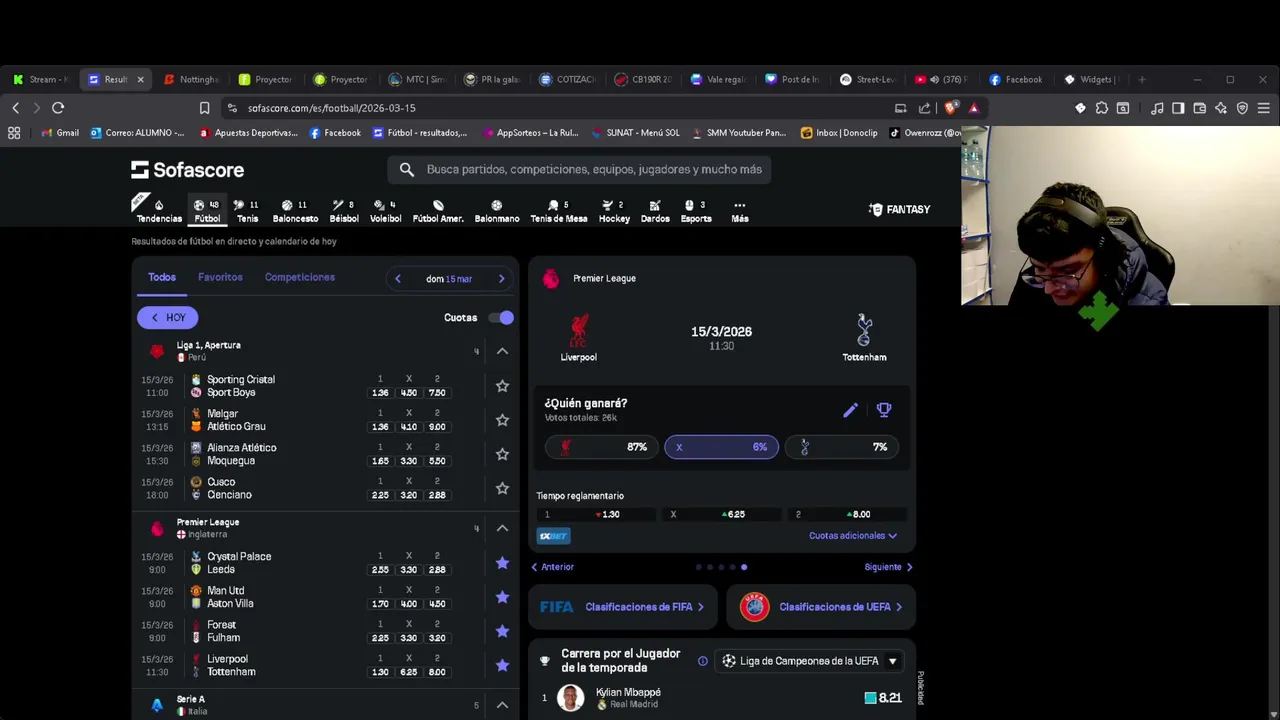Screen dimensions: 1280x720
Task: Select the Dardos sport icon
Action: click(x=655, y=211)
